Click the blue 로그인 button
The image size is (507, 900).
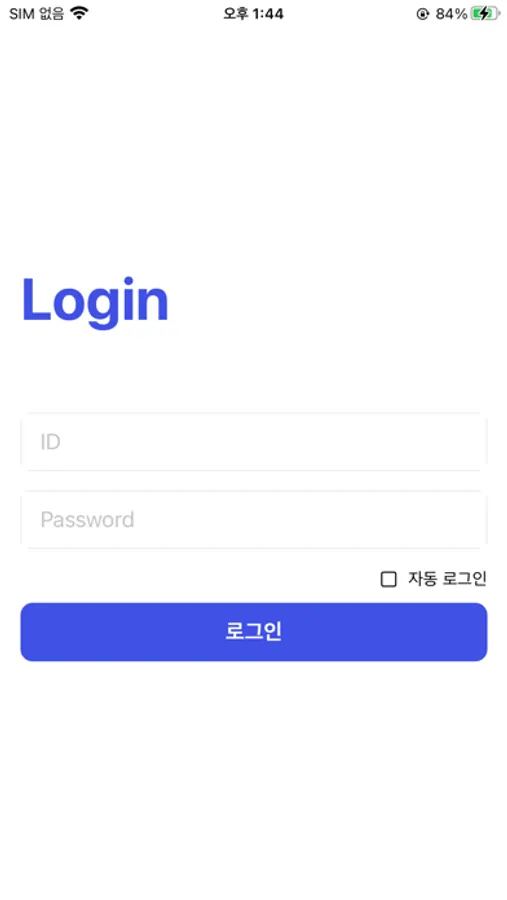254,631
